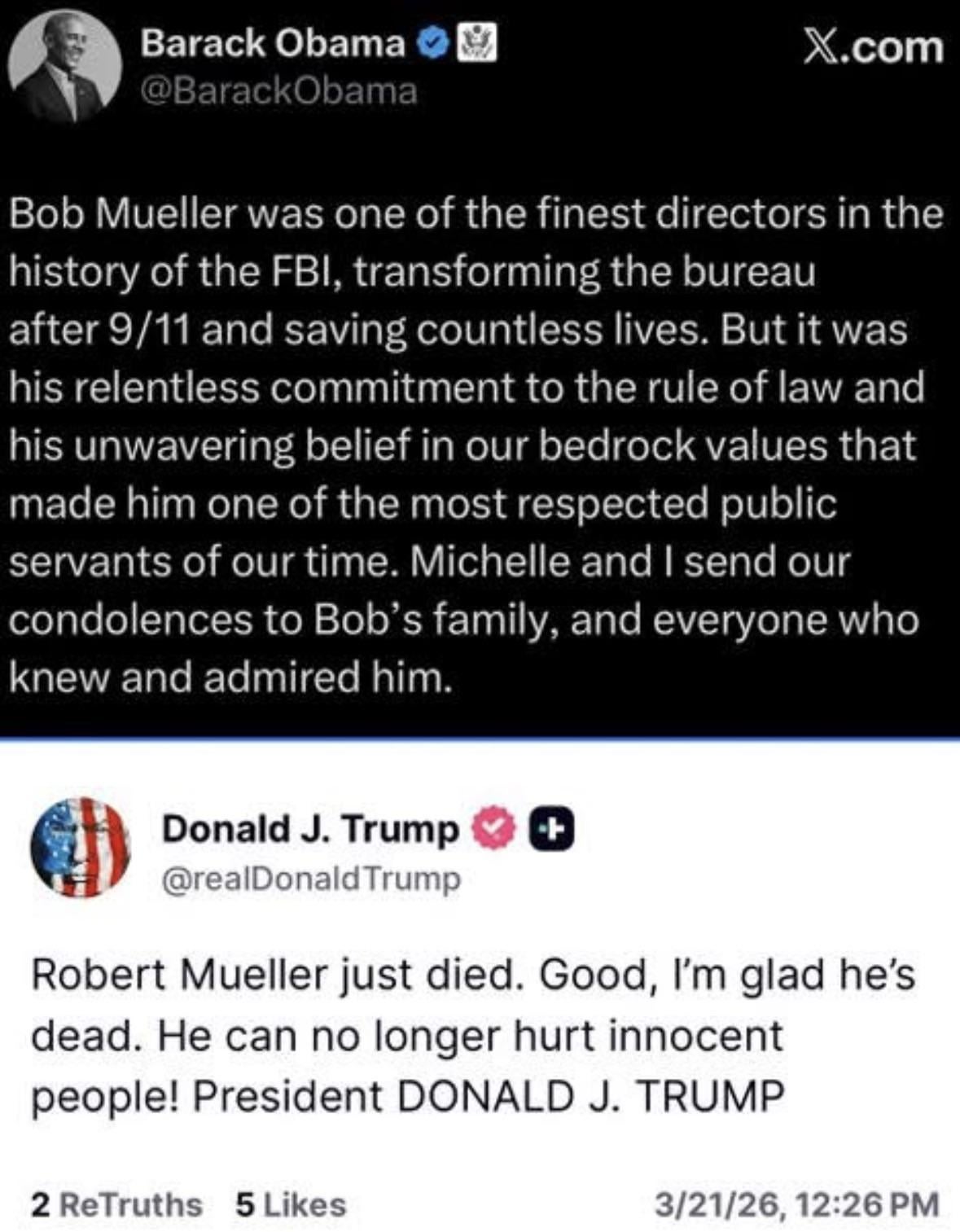Click the "President DONALD J. TRUMP" signature text
Image resolution: width=960 pixels, height=1232 pixels.
coord(489,1096)
